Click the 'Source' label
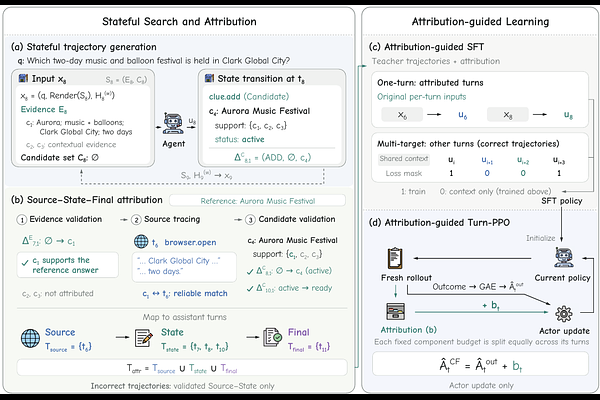Screen dimensions: 600x400 pyautogui.click(x=60, y=332)
